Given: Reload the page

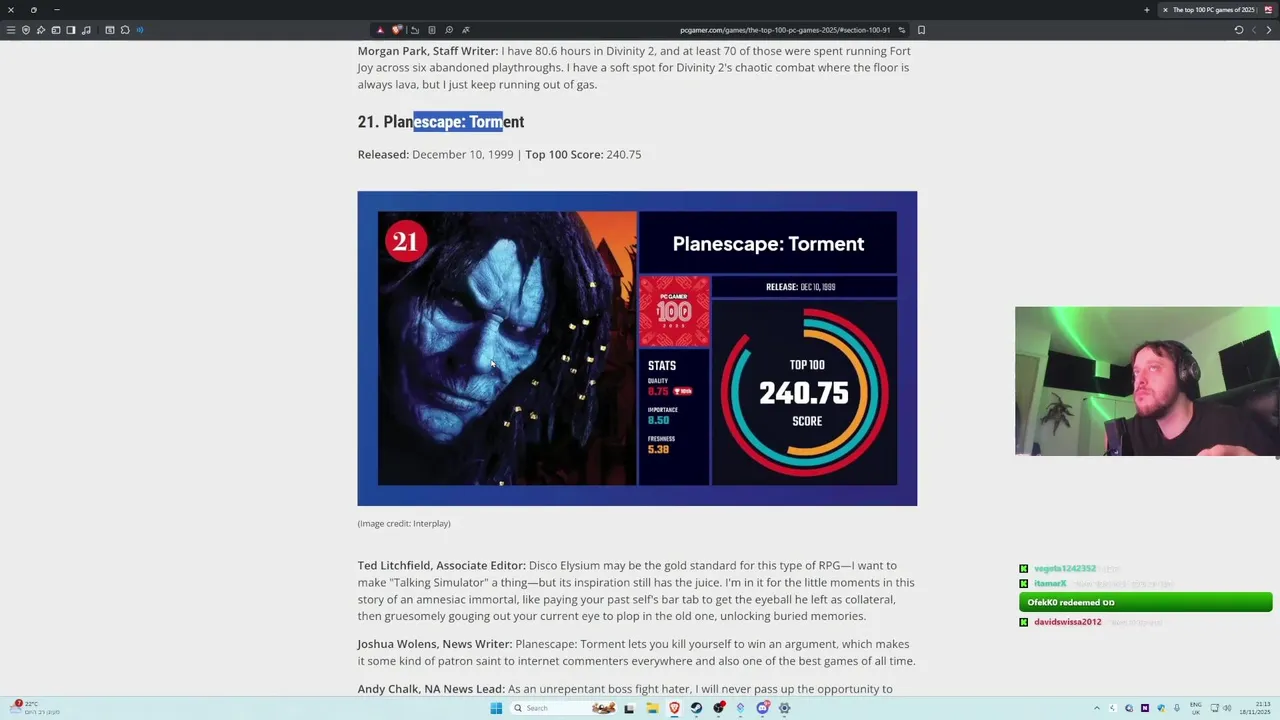Looking at the screenshot, I should click(x=1238, y=30).
